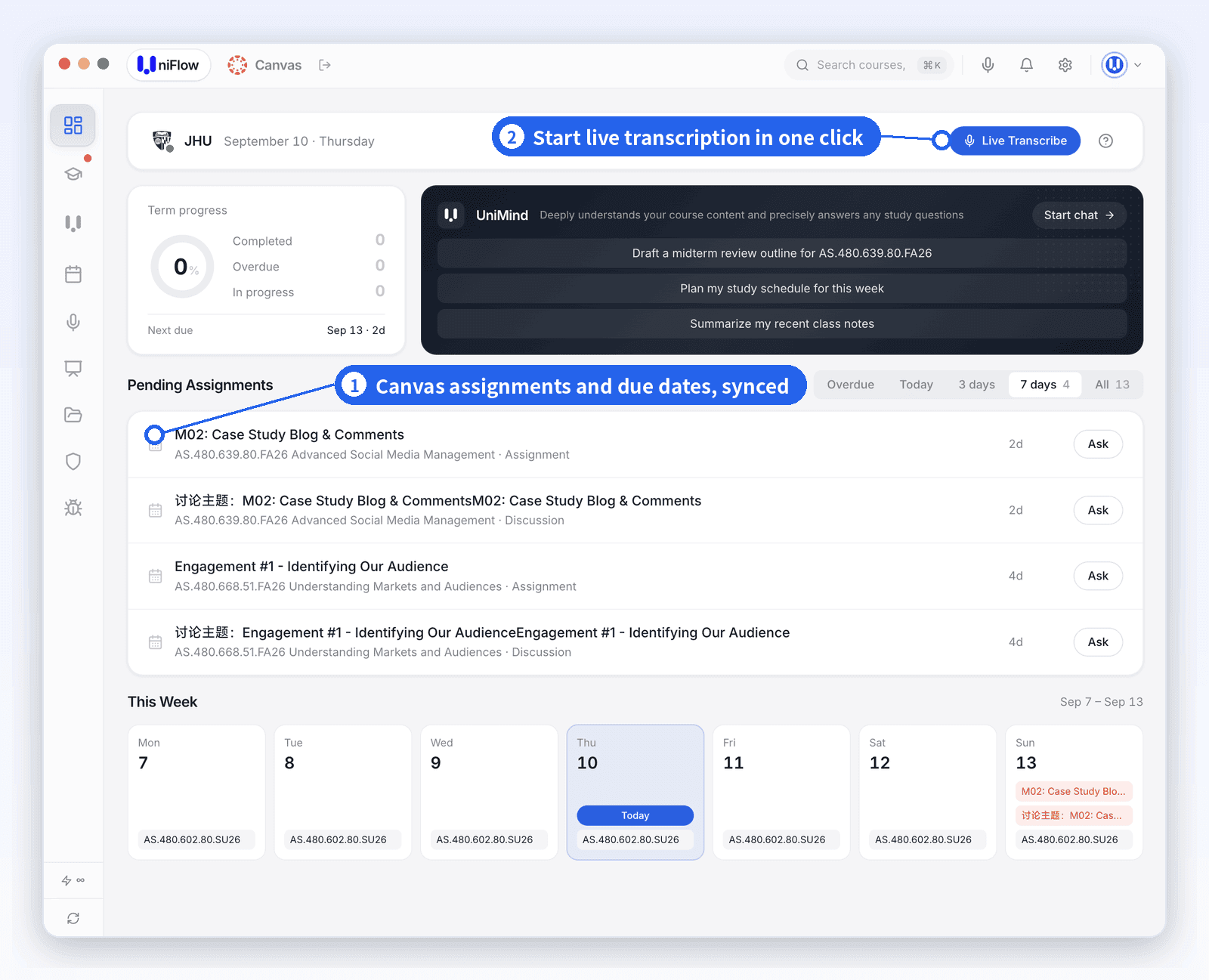Click Ask for M02 Case Study assignment

click(1098, 444)
